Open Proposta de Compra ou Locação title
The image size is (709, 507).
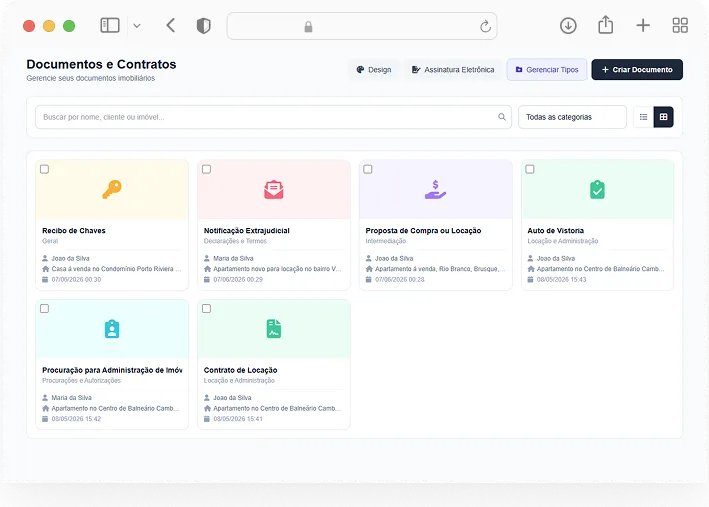click(x=423, y=231)
